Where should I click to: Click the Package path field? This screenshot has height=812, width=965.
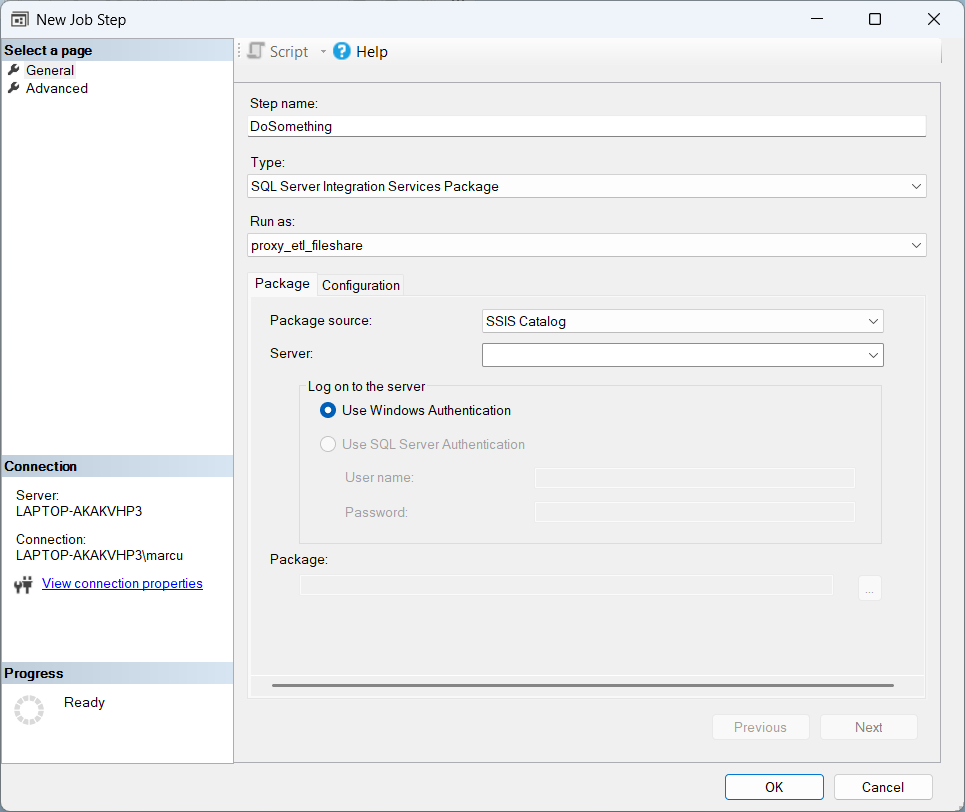click(566, 585)
